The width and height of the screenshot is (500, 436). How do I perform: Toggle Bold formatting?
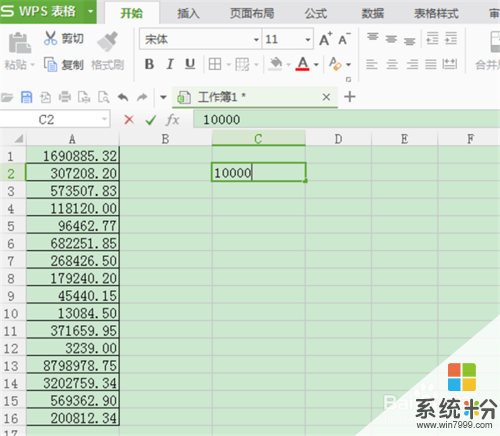point(149,64)
